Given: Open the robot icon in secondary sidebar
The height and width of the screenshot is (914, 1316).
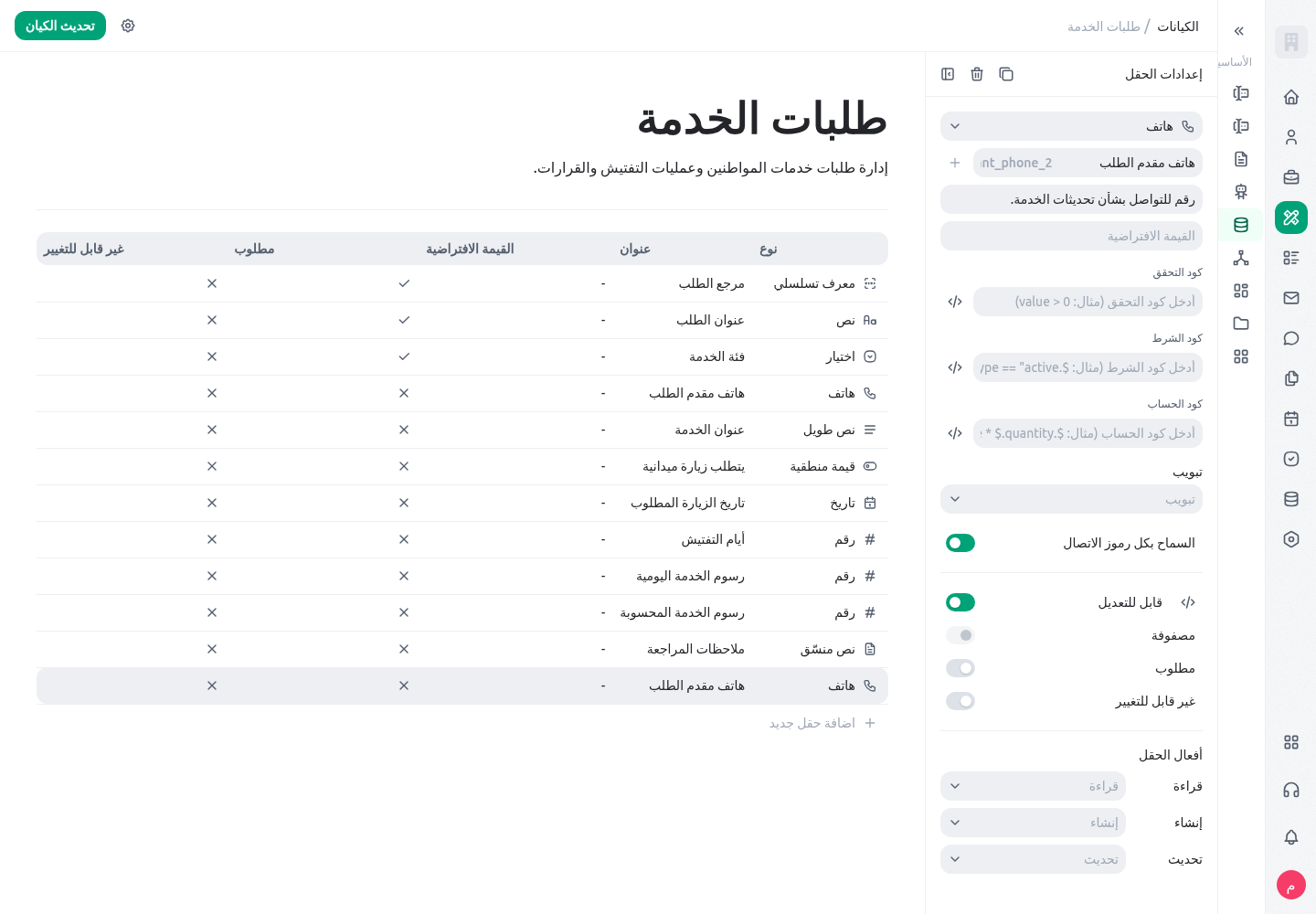Looking at the screenshot, I should pos(1241,192).
